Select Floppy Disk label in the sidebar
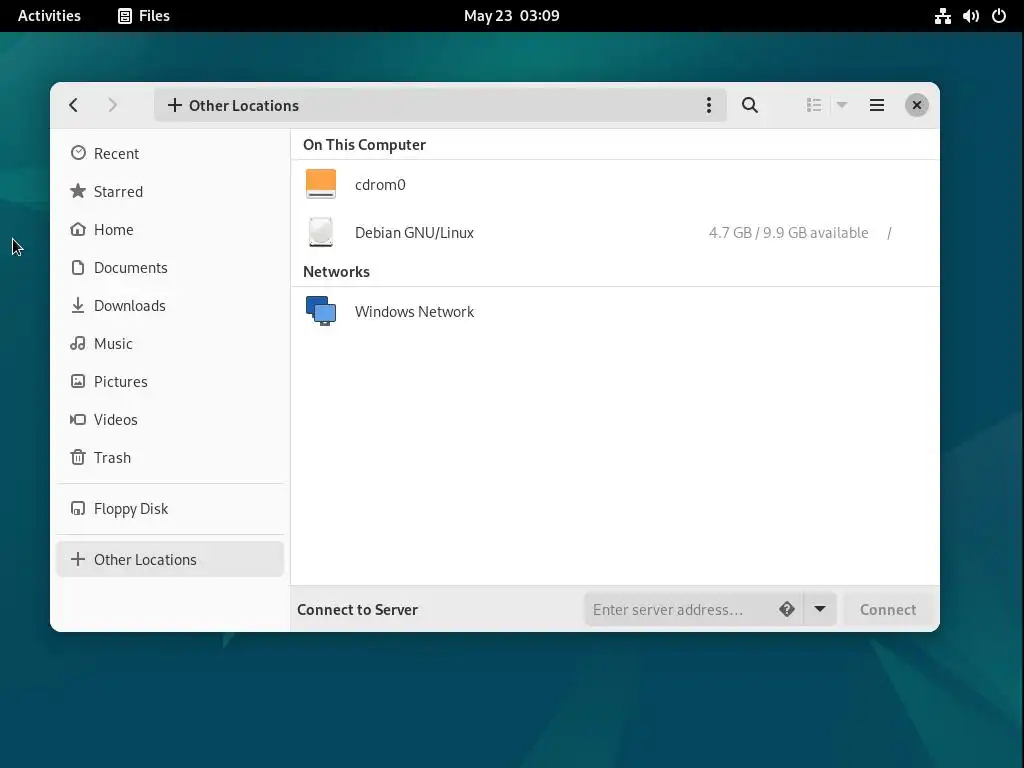This screenshot has height=768, width=1024. pos(131,509)
